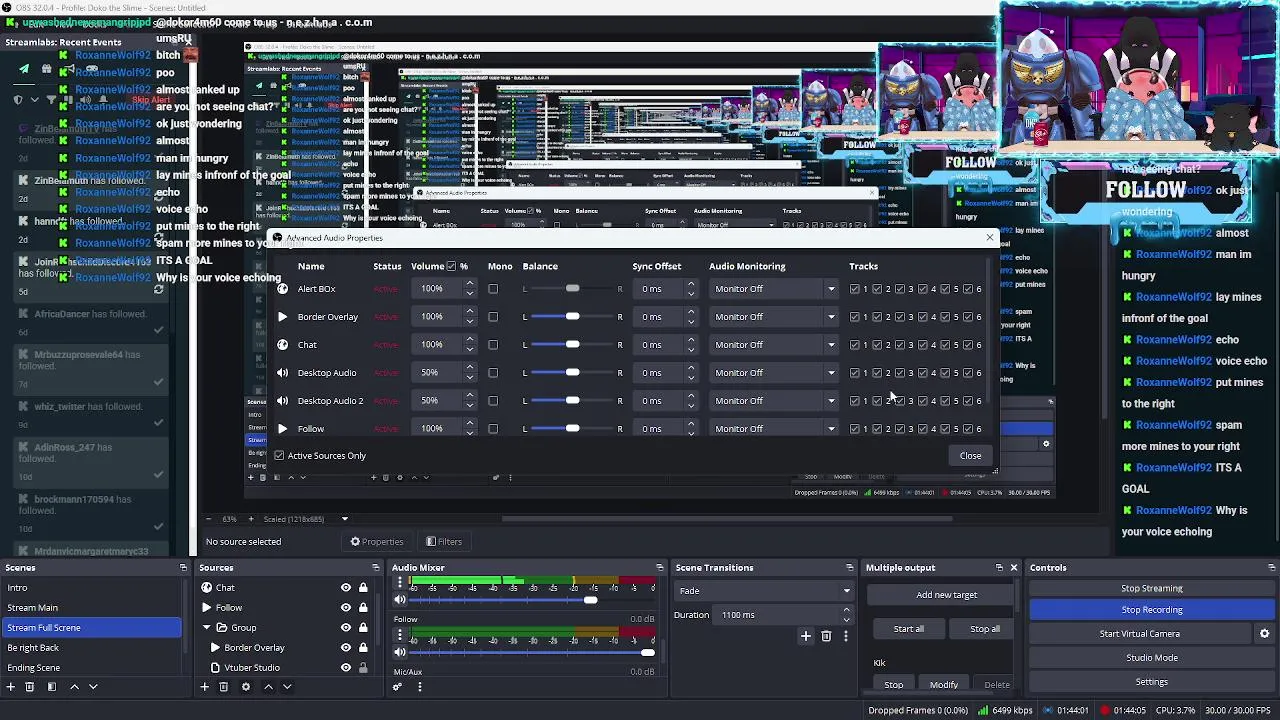Select the Be right Back scene
The width and height of the screenshot is (1280, 720).
click(x=91, y=648)
